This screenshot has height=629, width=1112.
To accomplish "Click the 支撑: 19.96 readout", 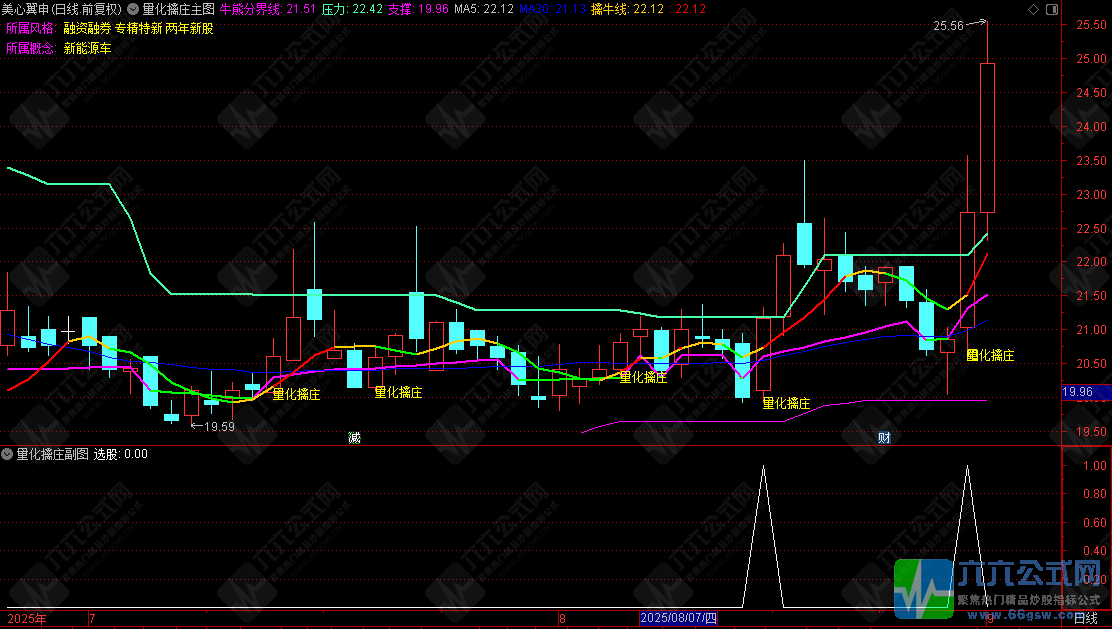I will click(x=418, y=9).
